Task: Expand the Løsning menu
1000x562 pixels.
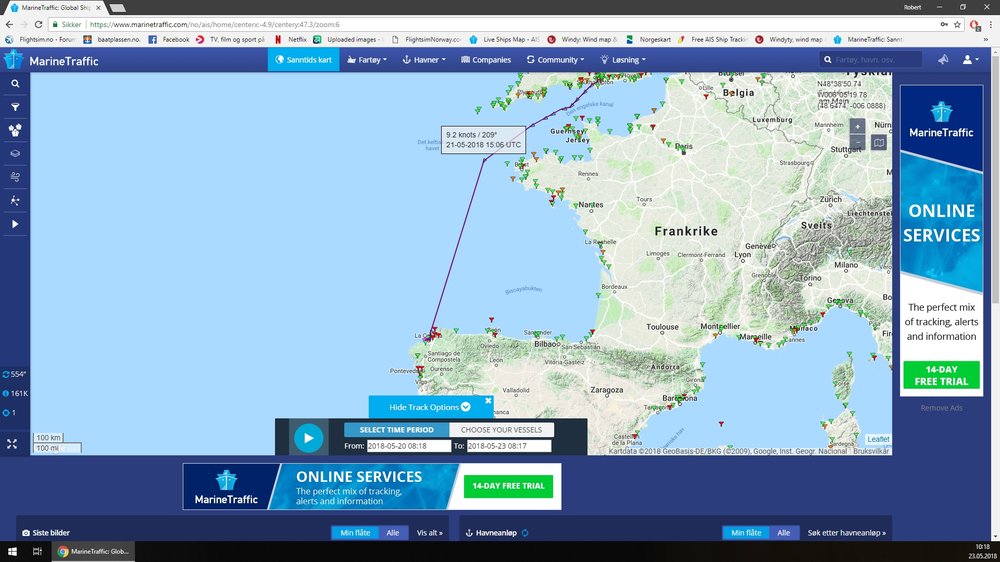Action: [x=623, y=60]
